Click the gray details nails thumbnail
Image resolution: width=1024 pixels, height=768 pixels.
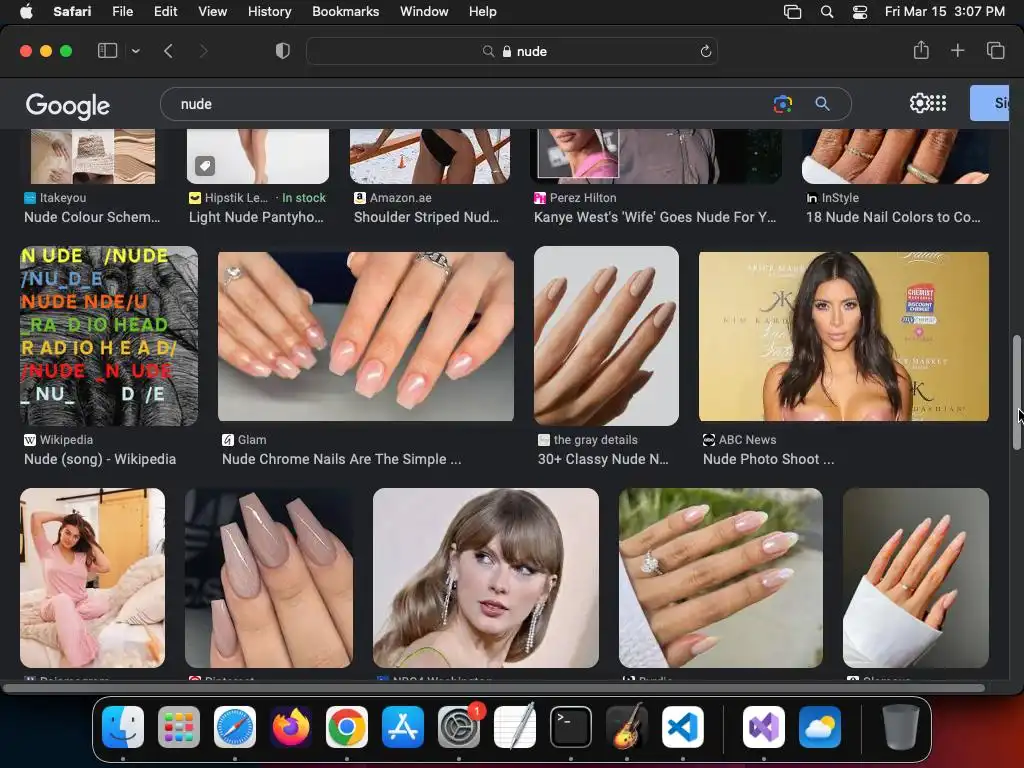coord(606,336)
